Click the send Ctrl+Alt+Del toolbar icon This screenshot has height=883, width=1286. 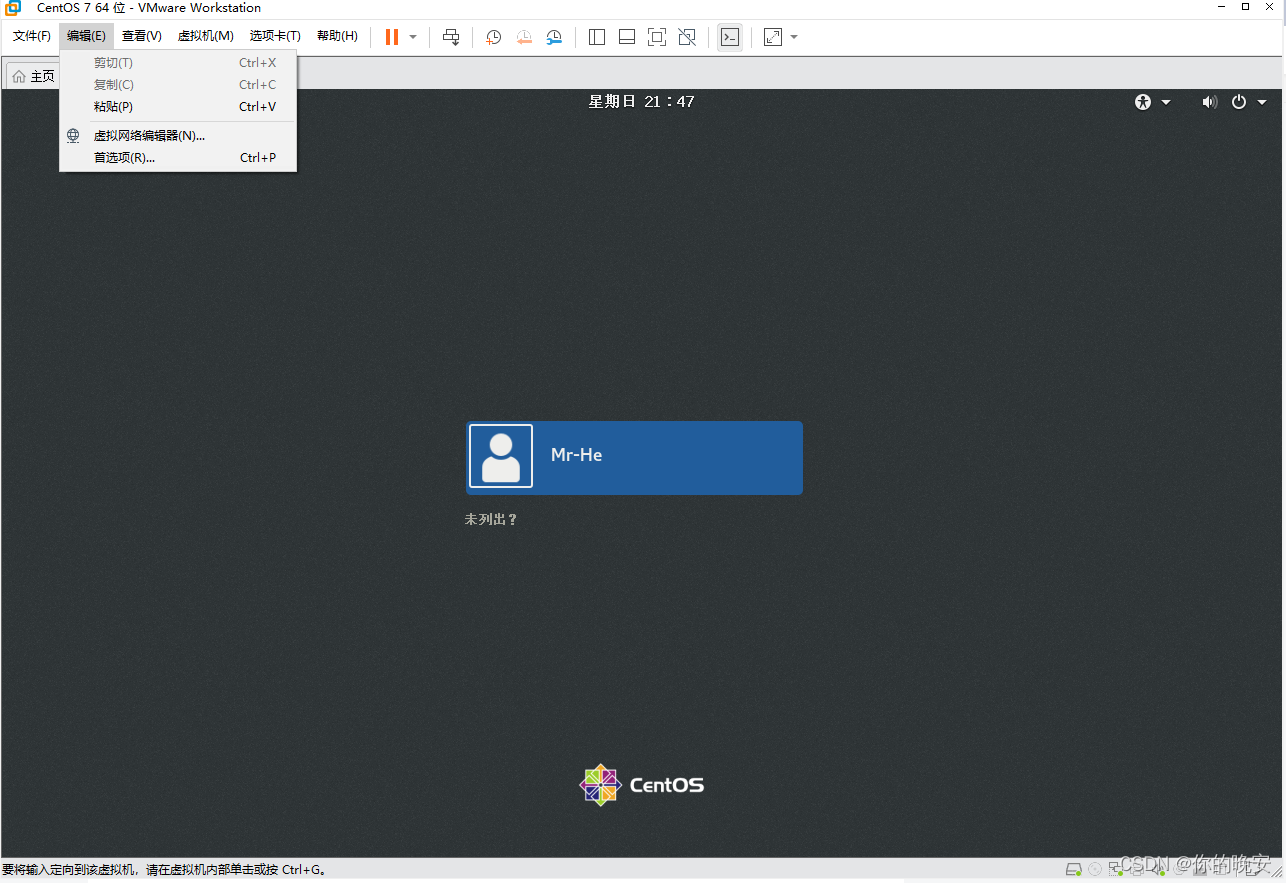(451, 37)
